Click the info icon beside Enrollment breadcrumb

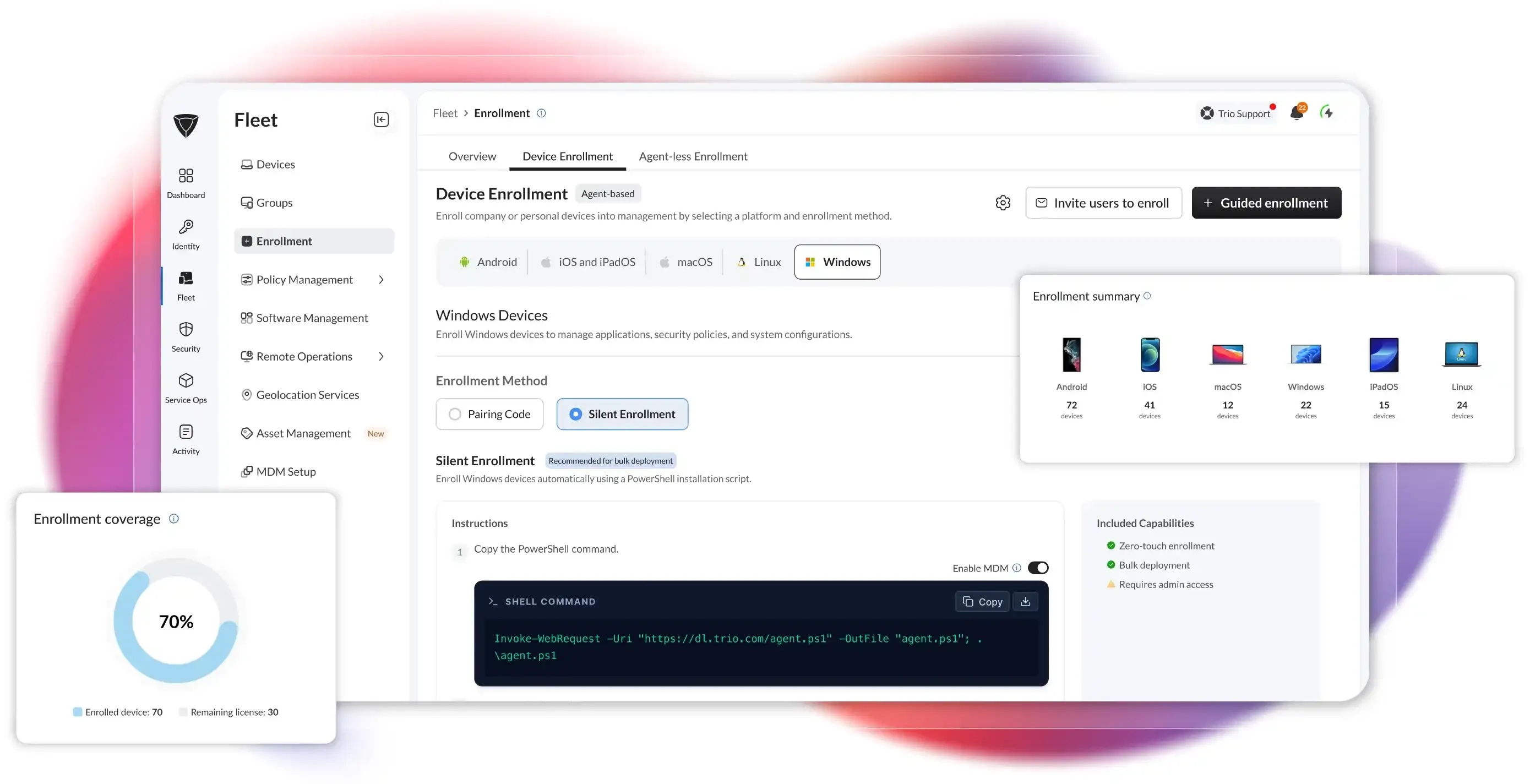(x=541, y=113)
